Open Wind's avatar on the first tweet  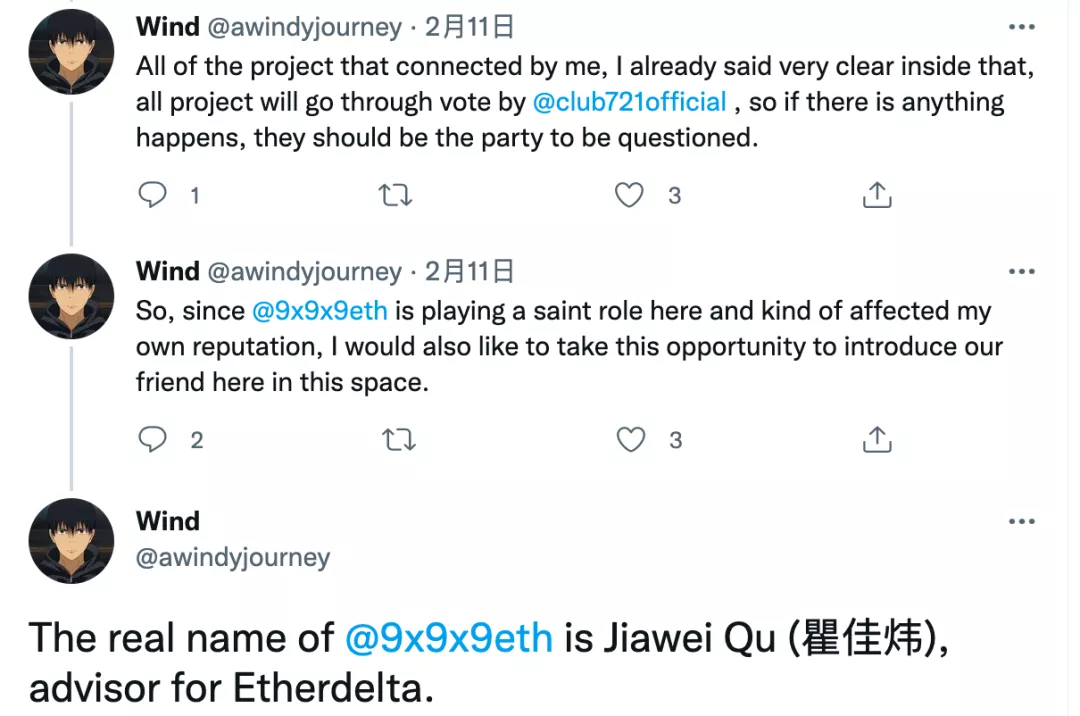71,52
